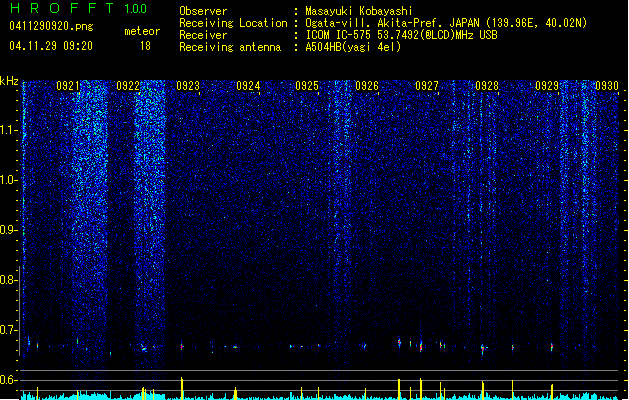Click the 0.9 kHz axis label

[x=8, y=230]
